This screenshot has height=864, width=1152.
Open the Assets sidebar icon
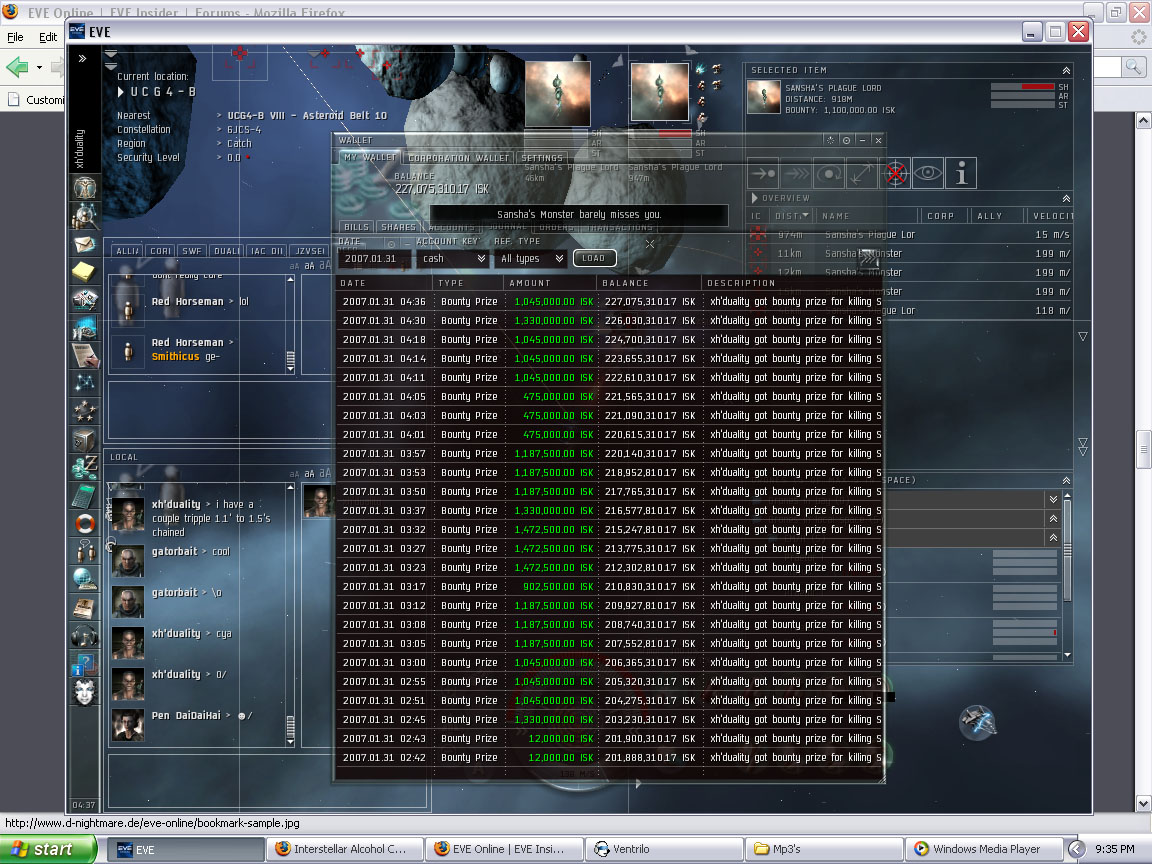pos(84,299)
